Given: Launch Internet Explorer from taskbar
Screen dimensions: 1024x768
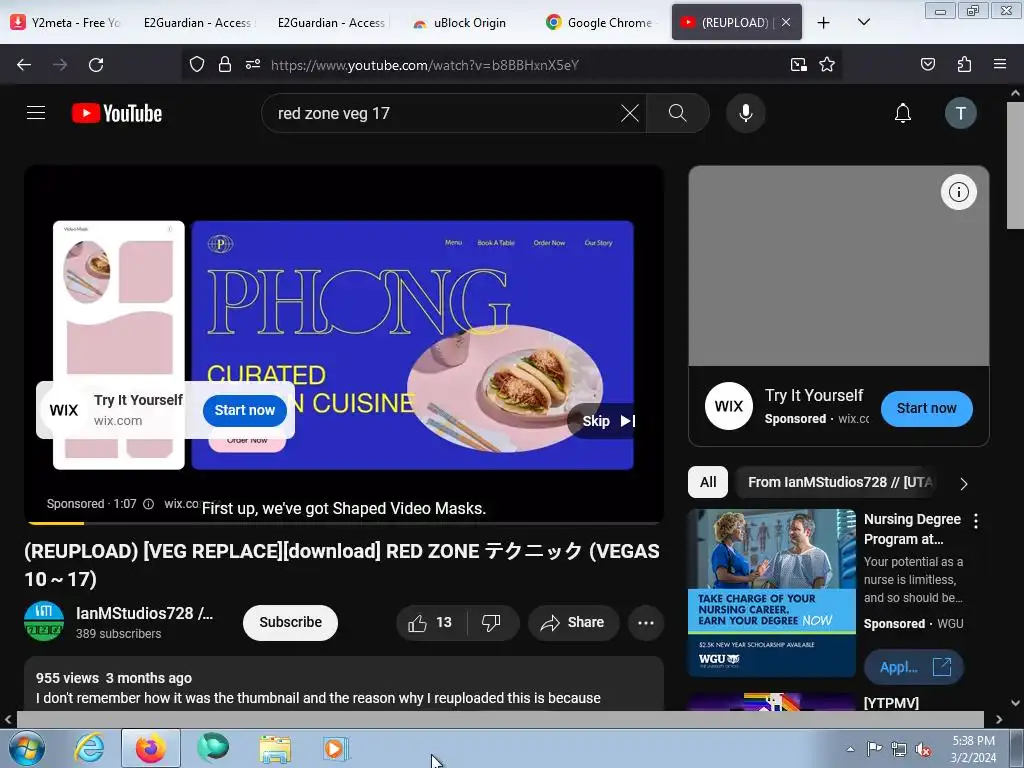Looking at the screenshot, I should pyautogui.click(x=89, y=749).
